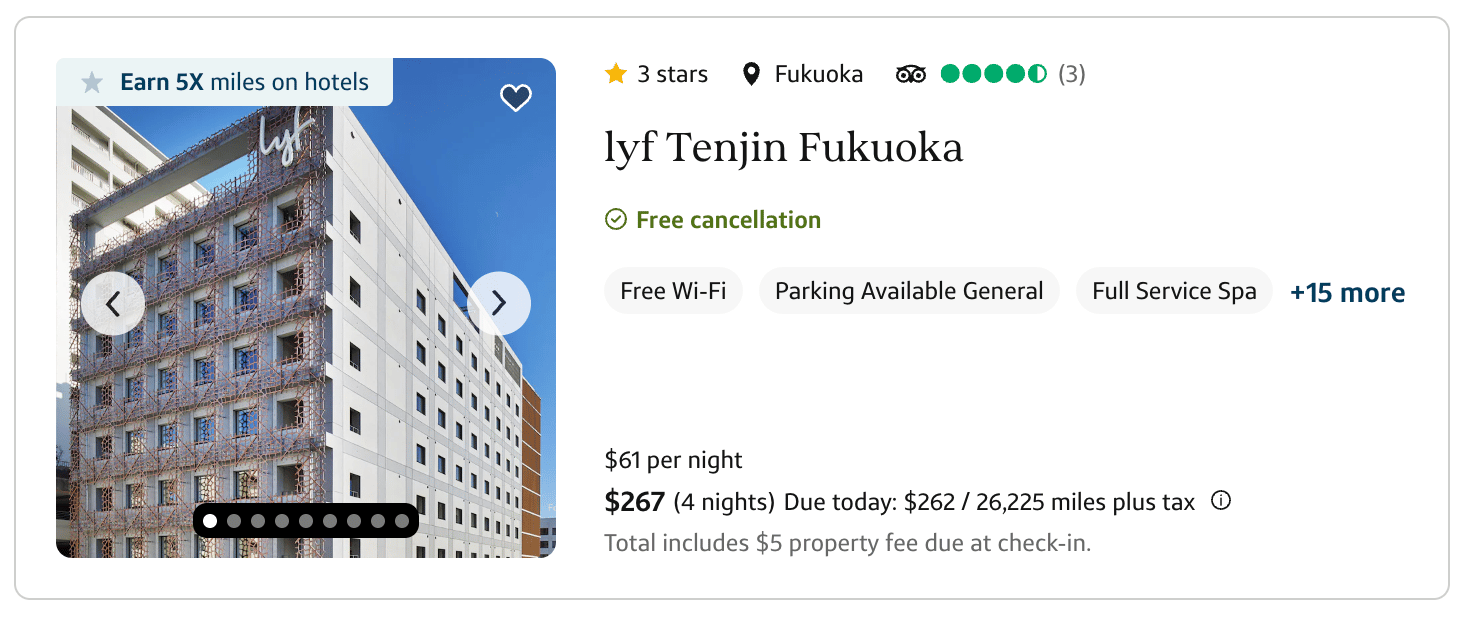Go back to the previous hotel photo
The width and height of the screenshot is (1466, 618).
(x=113, y=303)
